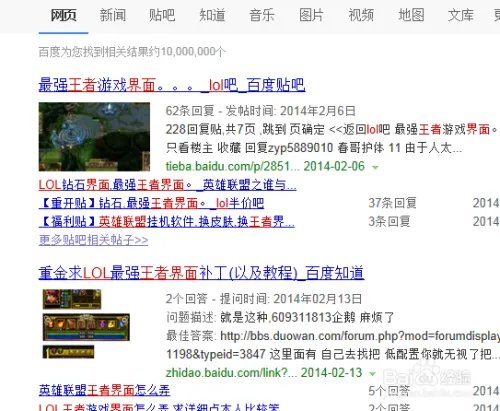This screenshot has height=411, width=500.
Task: Open result 最强王者游戏界面 lol吧 百度贴吧
Action: click(x=172, y=85)
